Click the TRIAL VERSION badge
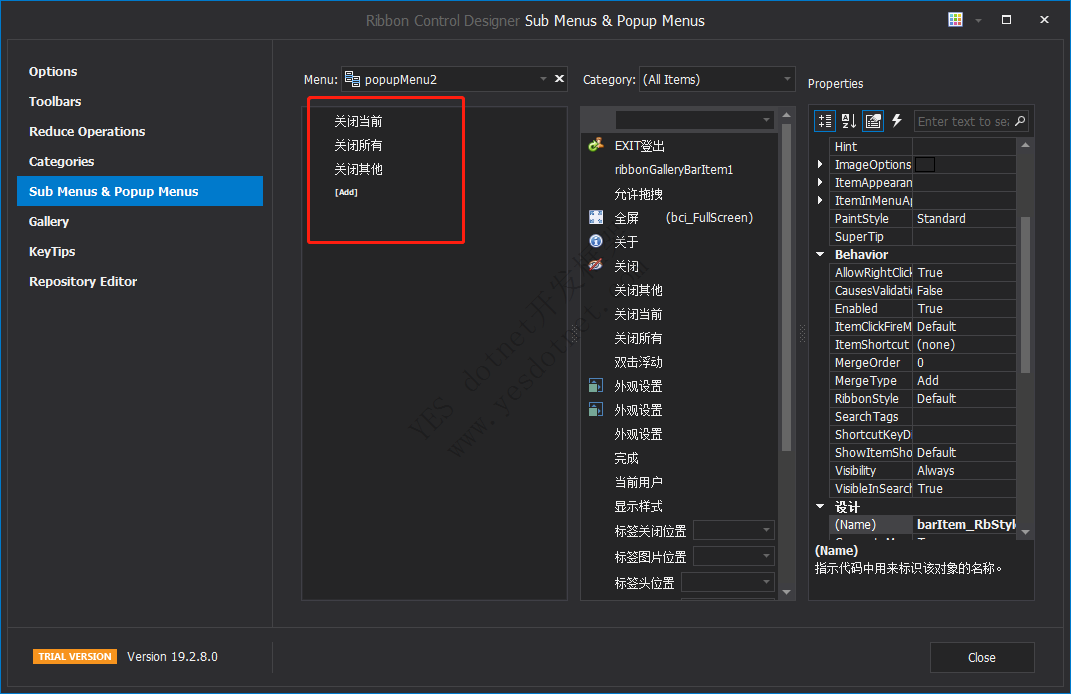This screenshot has height=694, width=1071. click(x=74, y=656)
